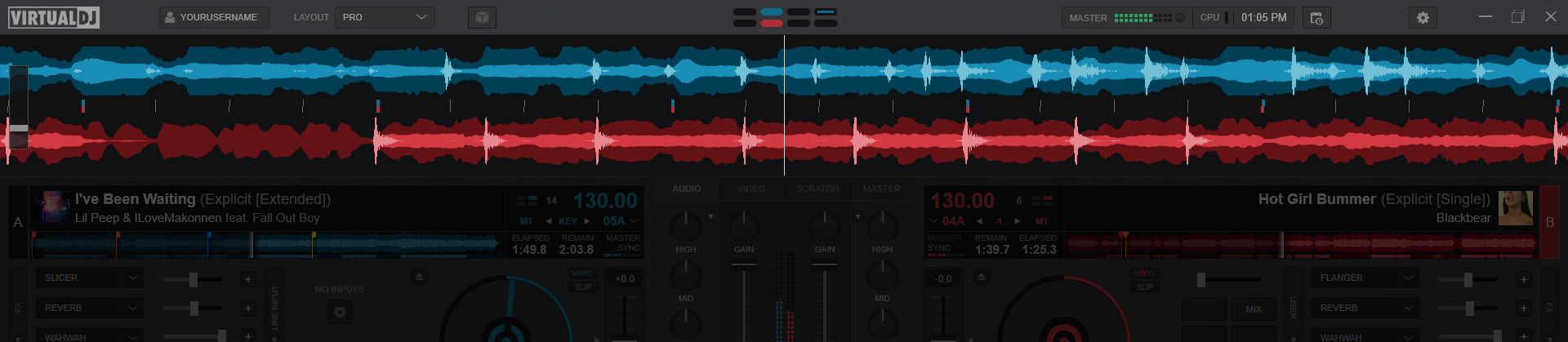
Task: Open the settings gear in the top bar
Action: (1423, 17)
